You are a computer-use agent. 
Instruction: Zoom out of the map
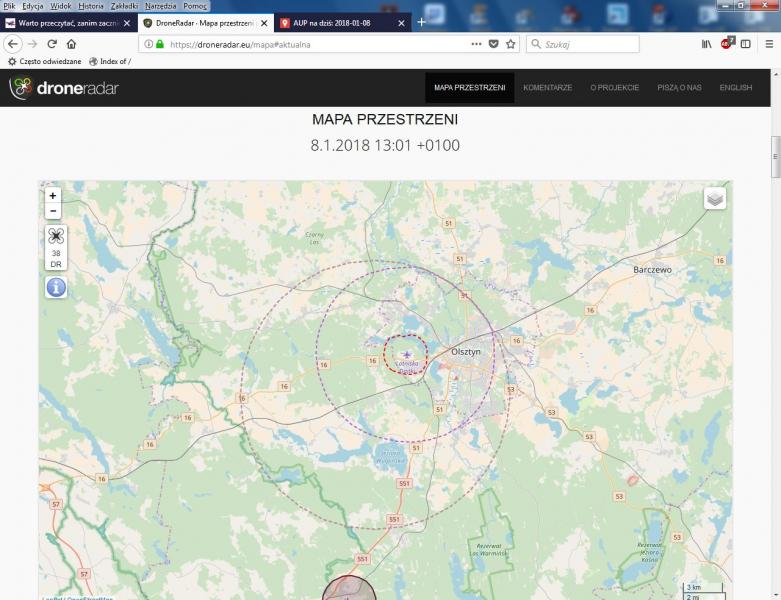pos(53,211)
